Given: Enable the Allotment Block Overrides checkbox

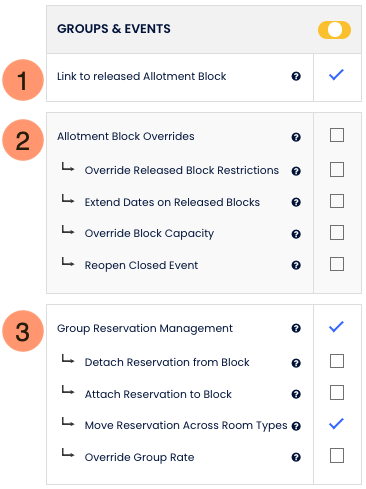Looking at the screenshot, I should (x=337, y=135).
